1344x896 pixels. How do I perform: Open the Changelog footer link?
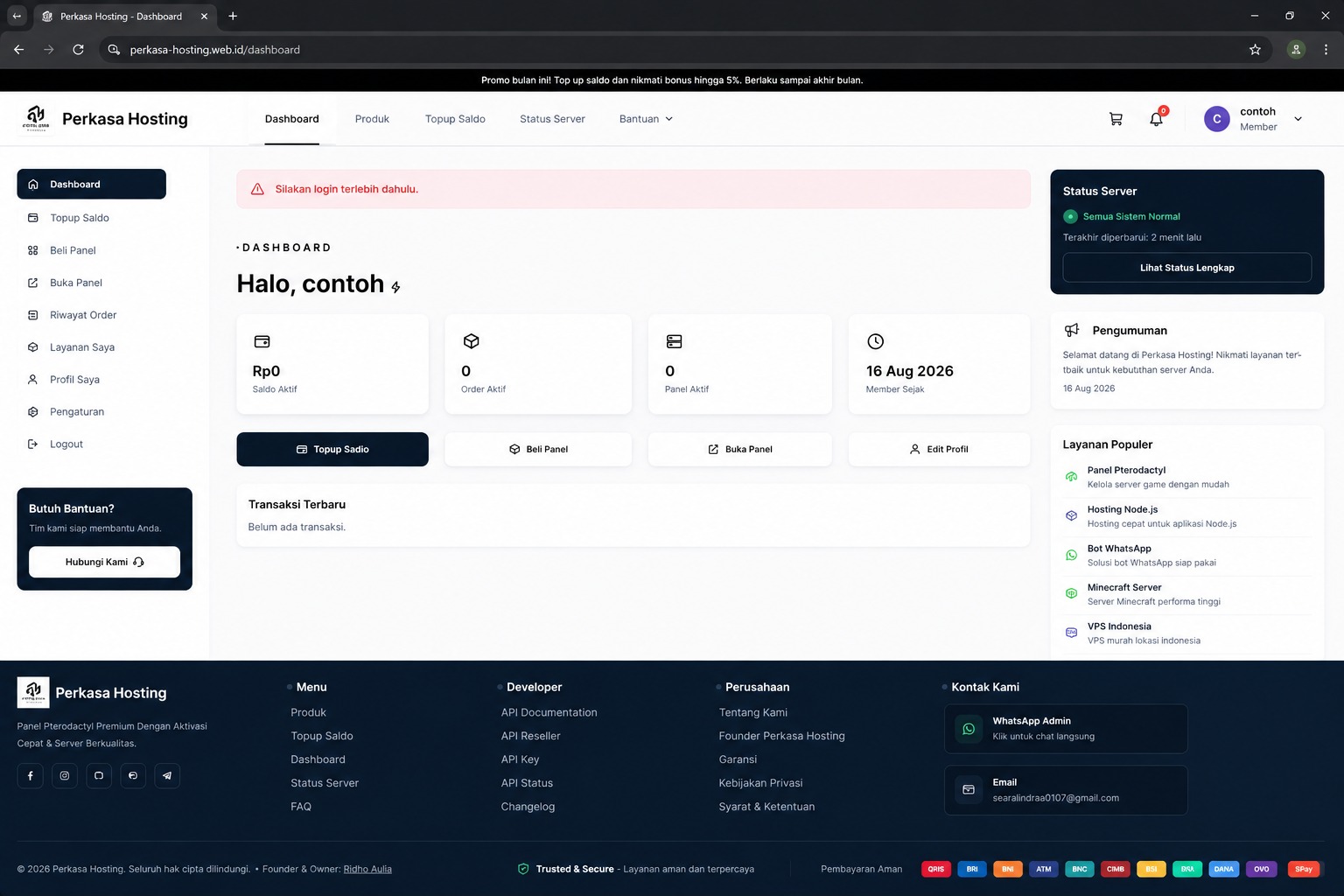pos(528,807)
